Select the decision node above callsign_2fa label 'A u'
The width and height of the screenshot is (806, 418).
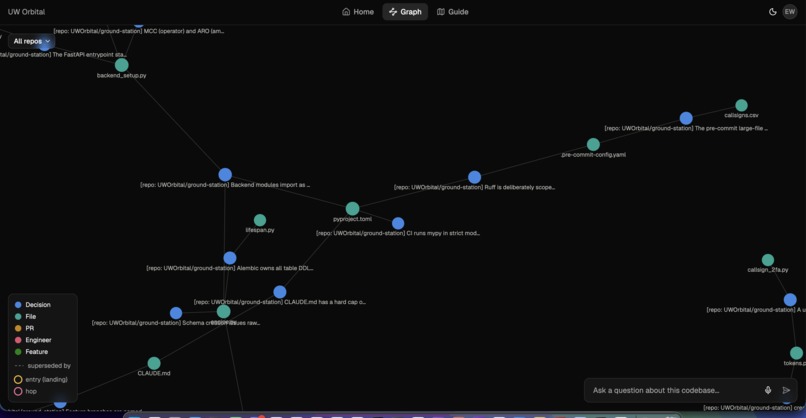tap(790, 299)
